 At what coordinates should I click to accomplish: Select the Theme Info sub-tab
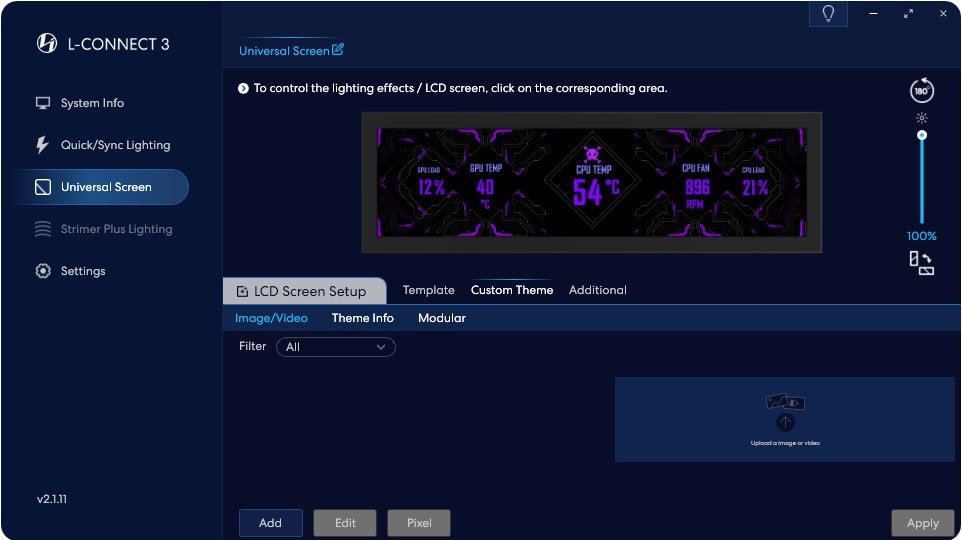pos(362,318)
